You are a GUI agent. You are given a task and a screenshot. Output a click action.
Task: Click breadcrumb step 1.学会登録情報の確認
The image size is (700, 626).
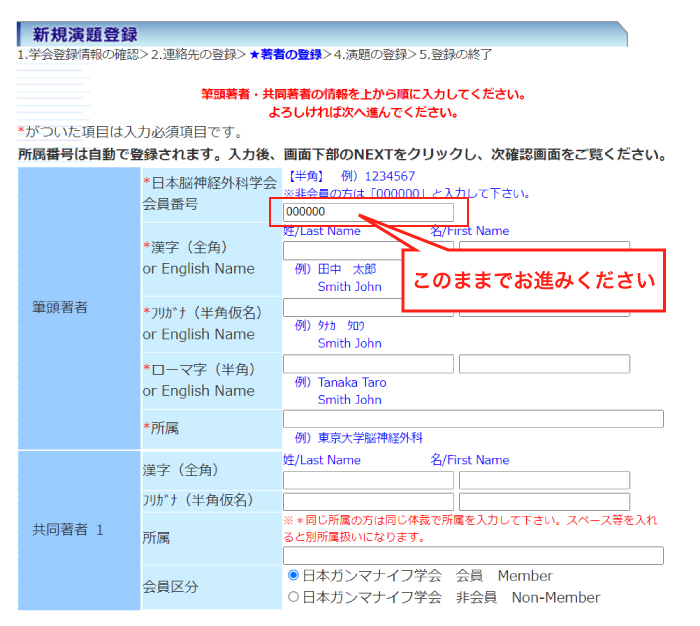[78, 55]
